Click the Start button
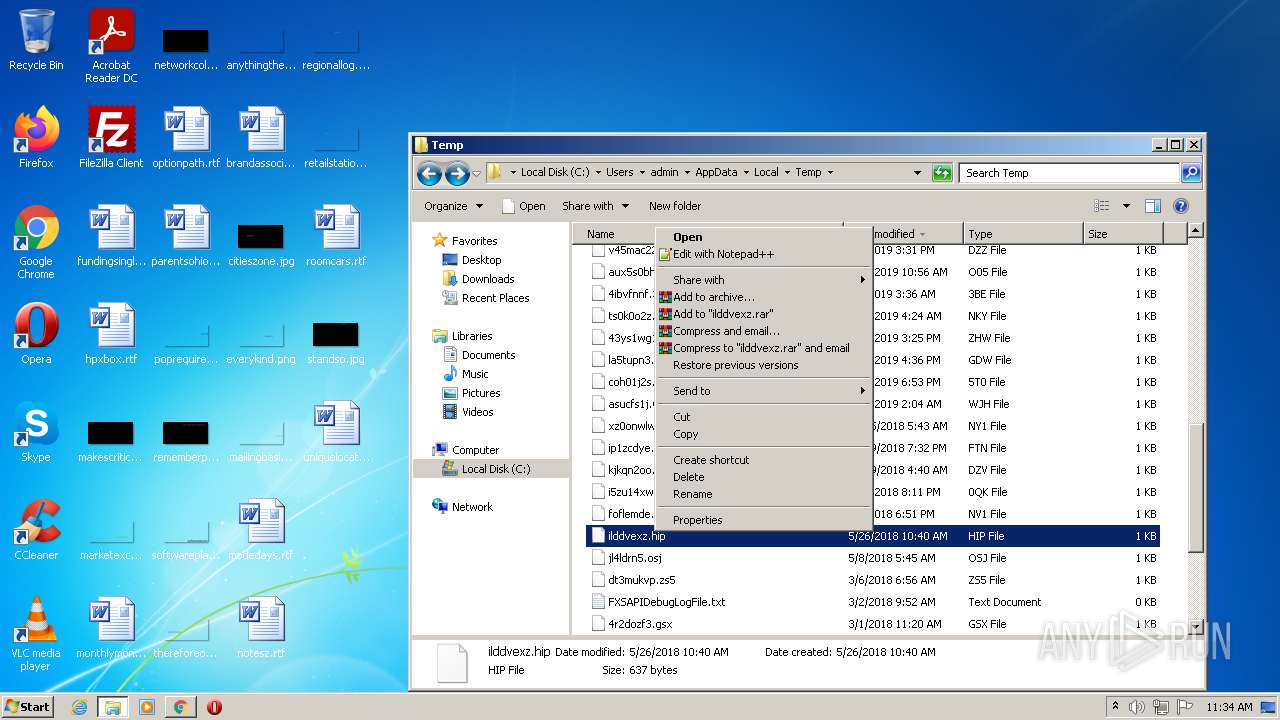This screenshot has width=1280, height=720. click(x=27, y=707)
